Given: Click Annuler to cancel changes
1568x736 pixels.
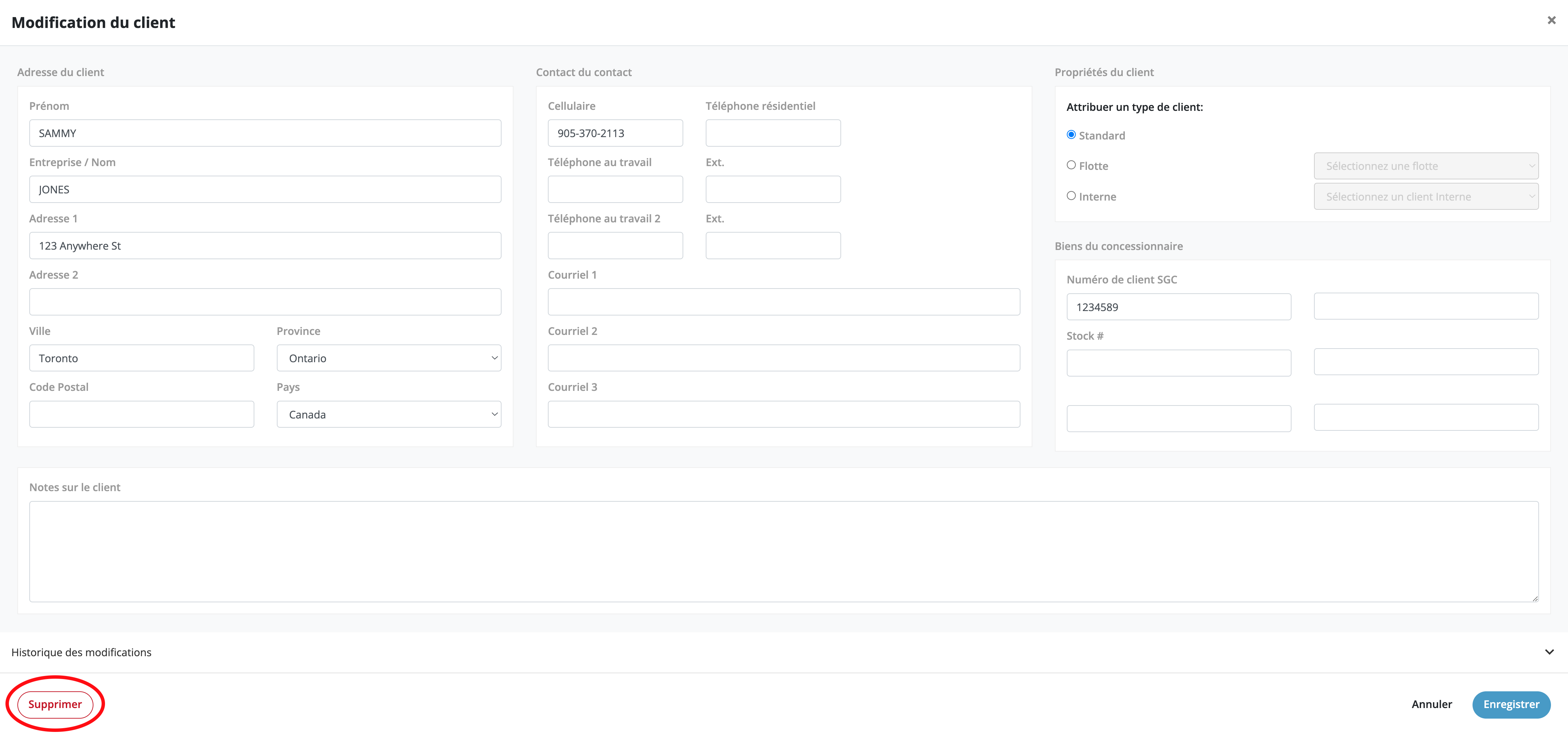Looking at the screenshot, I should (x=1431, y=704).
